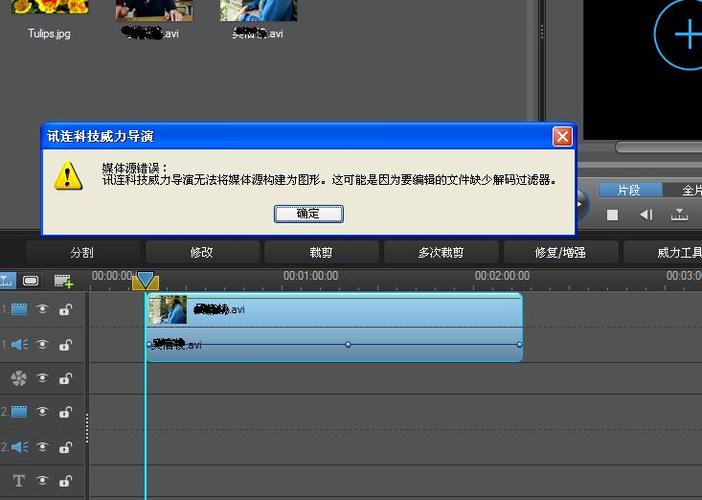Click the preview position slider bar
702x500 pixels.
659,147
